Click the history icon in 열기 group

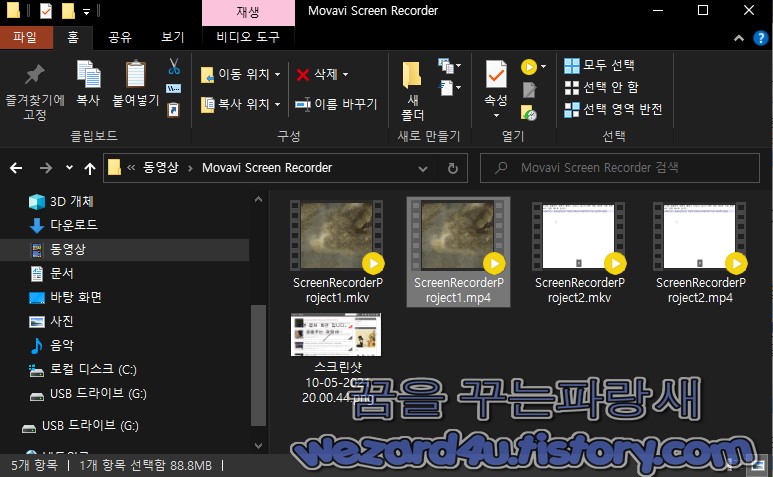(x=529, y=113)
